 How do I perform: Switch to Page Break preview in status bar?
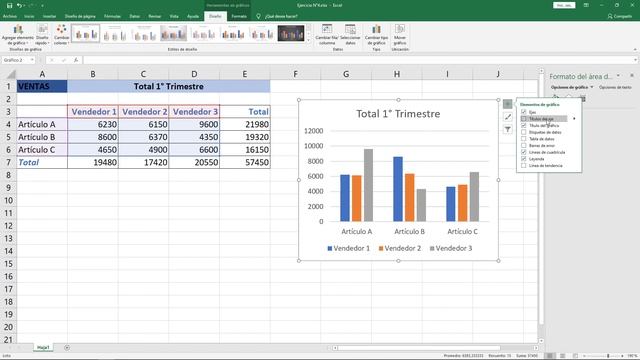coord(575,356)
